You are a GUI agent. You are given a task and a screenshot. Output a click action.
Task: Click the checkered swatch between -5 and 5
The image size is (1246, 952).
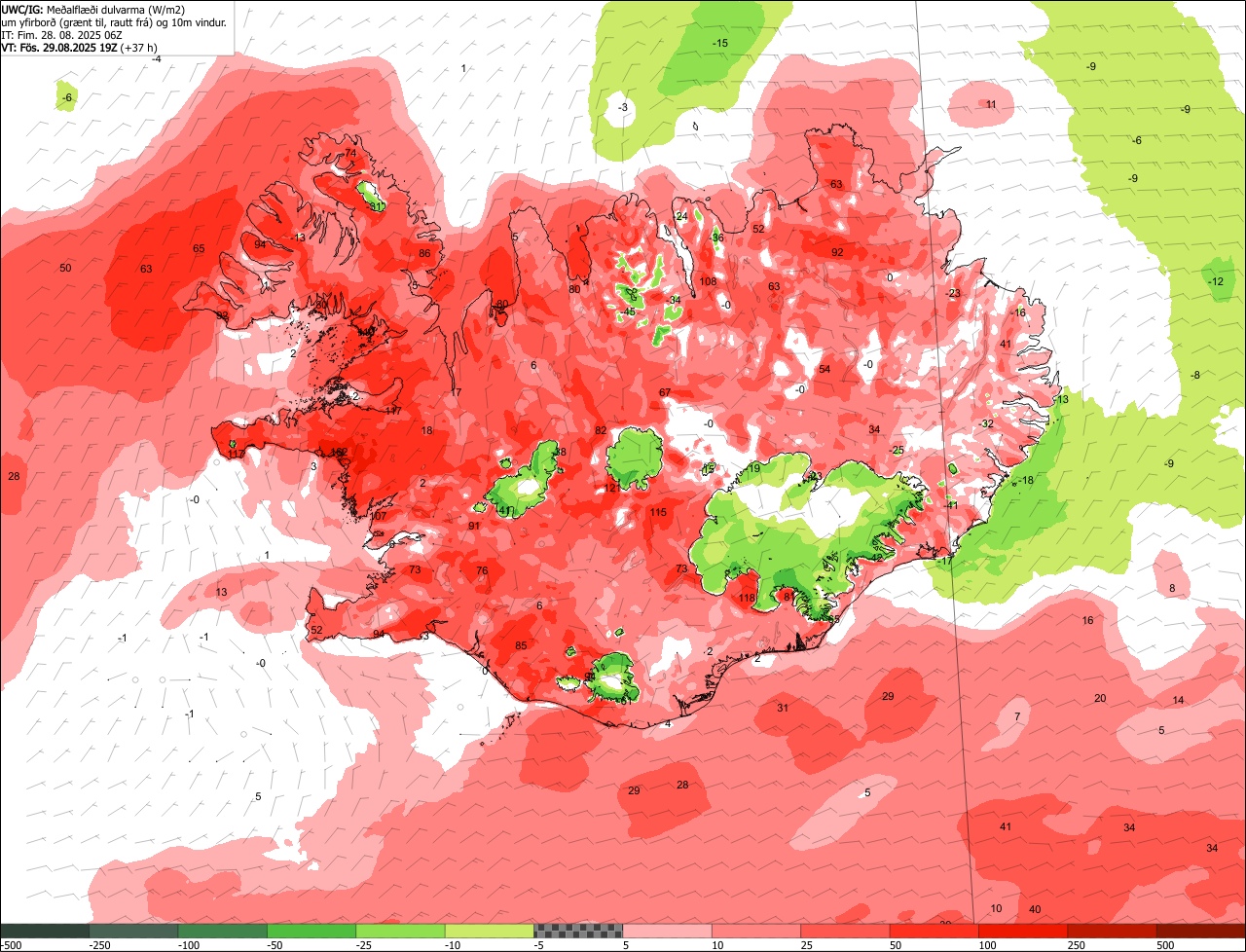[x=578, y=931]
